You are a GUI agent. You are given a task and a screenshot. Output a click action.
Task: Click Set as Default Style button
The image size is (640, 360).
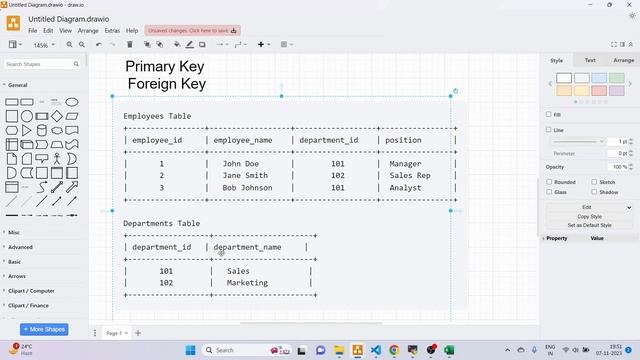tap(589, 225)
